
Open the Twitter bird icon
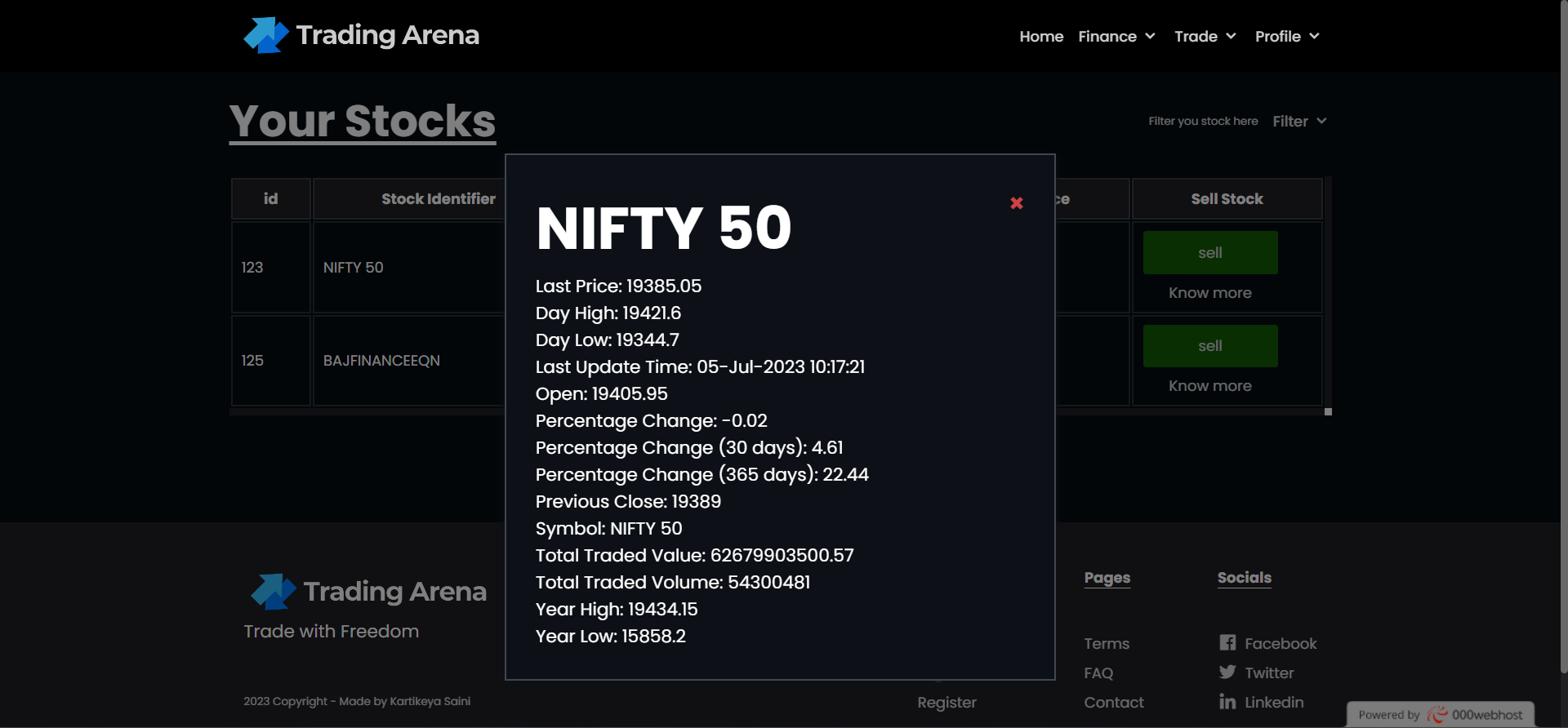(1227, 672)
